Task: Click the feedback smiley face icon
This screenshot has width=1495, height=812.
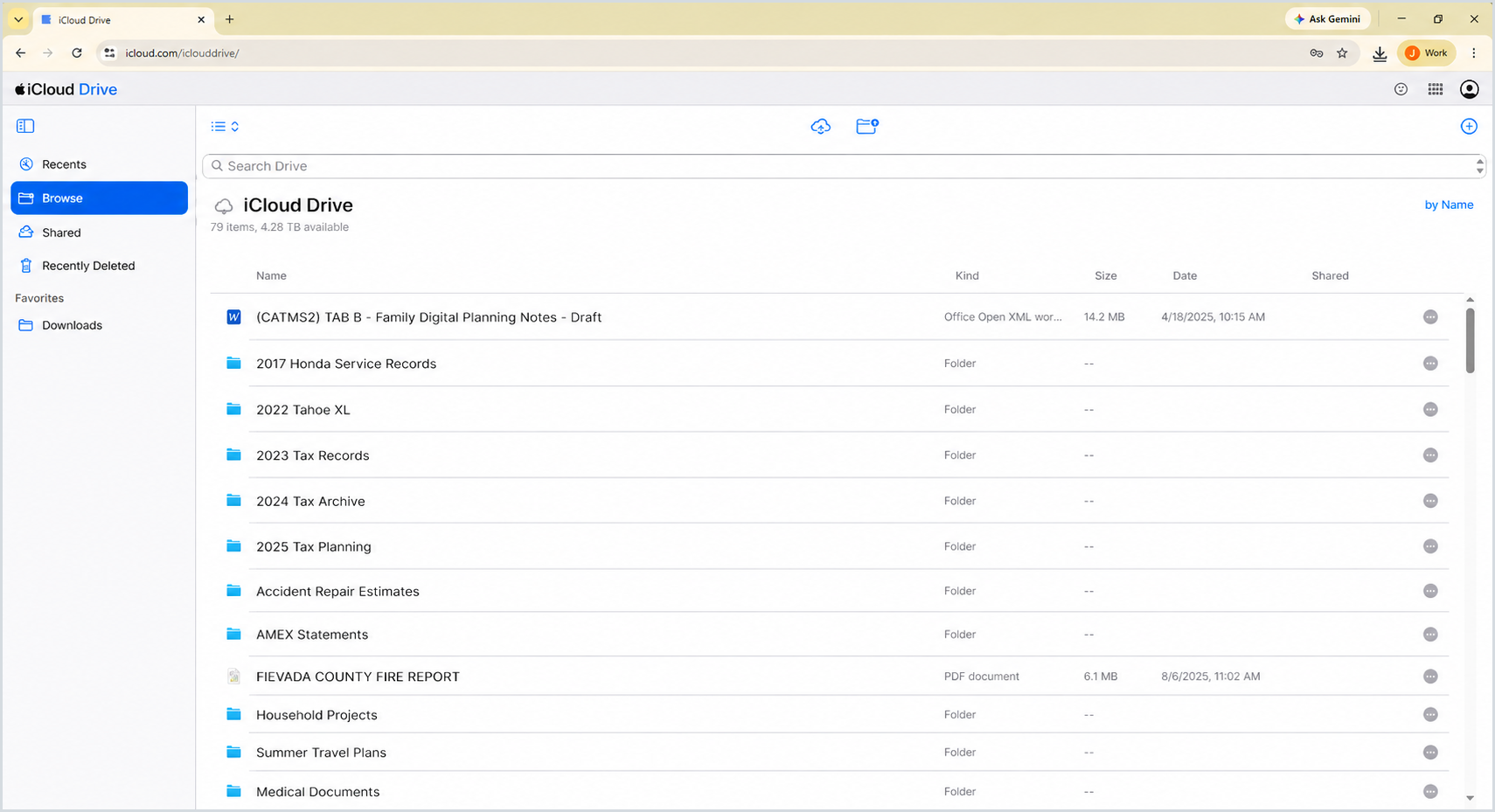Action: coord(1401,89)
